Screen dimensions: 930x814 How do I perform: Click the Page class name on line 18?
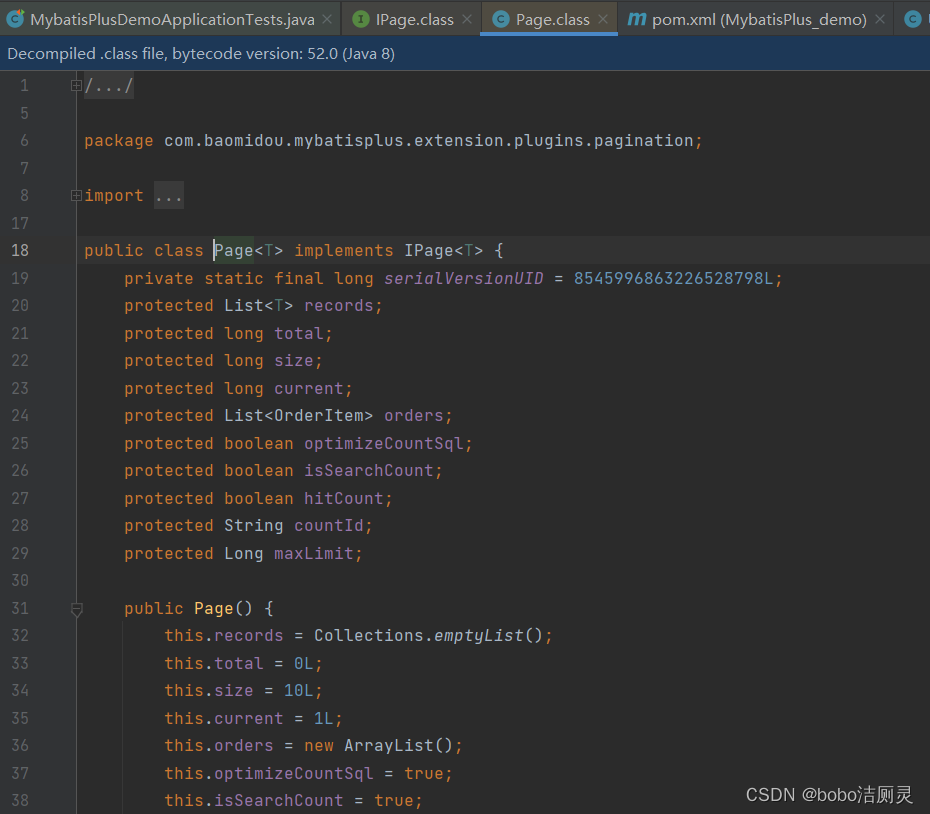tap(232, 250)
